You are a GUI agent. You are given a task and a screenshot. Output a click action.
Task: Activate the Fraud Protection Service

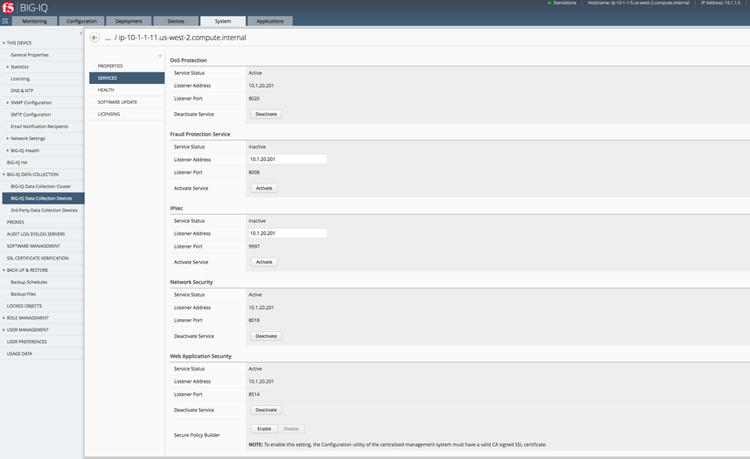264,188
